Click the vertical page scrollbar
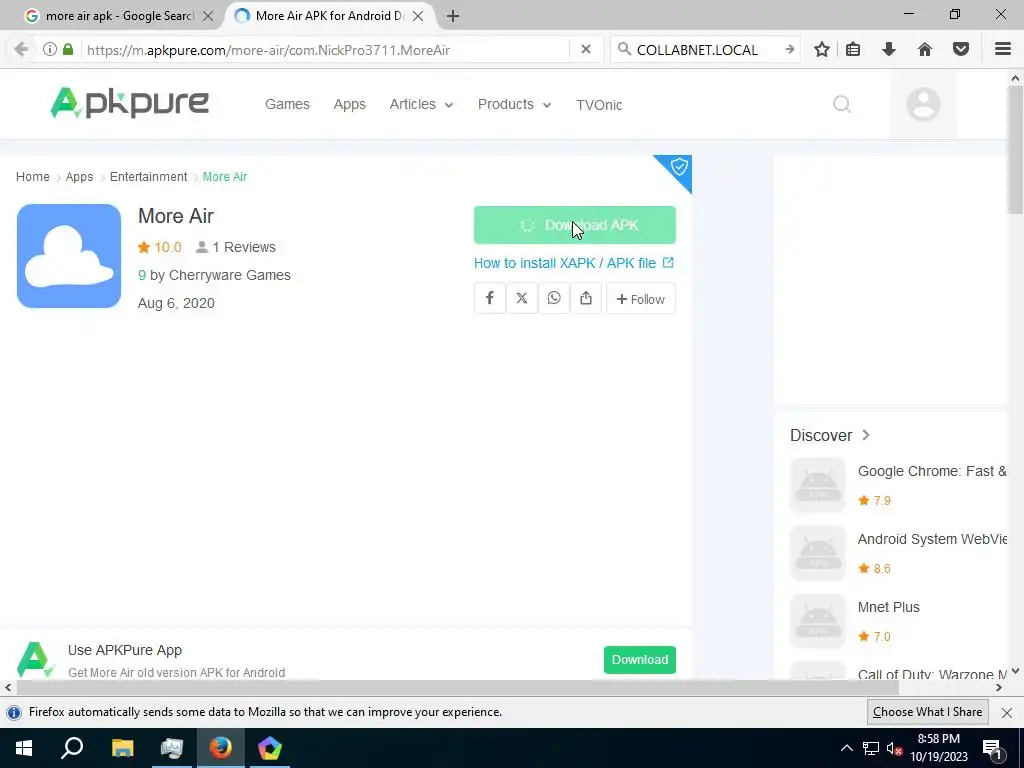The image size is (1024, 768). 1016,149
